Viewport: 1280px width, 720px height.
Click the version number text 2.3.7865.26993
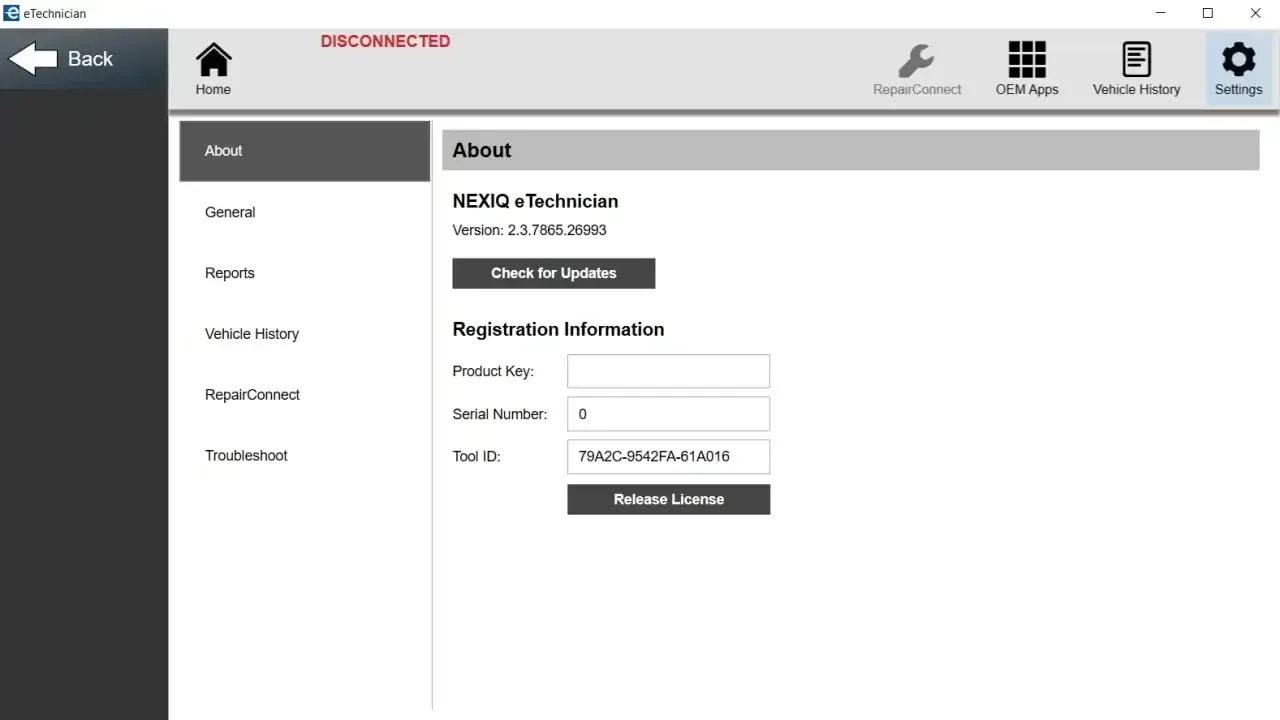pyautogui.click(x=557, y=230)
